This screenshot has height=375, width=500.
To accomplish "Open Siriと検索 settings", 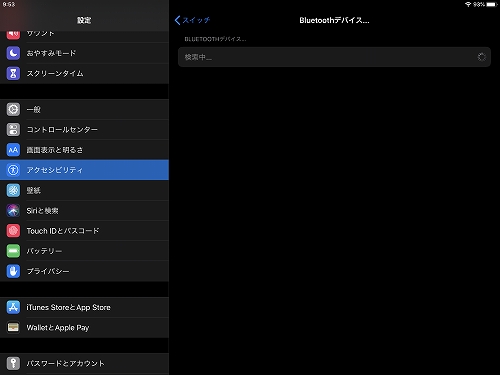I will pos(84,210).
